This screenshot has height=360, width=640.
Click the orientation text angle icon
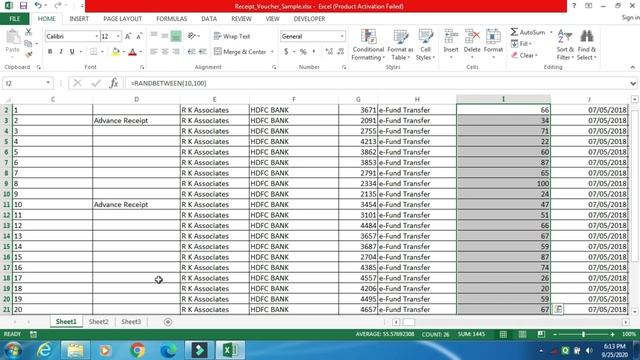coord(191,36)
